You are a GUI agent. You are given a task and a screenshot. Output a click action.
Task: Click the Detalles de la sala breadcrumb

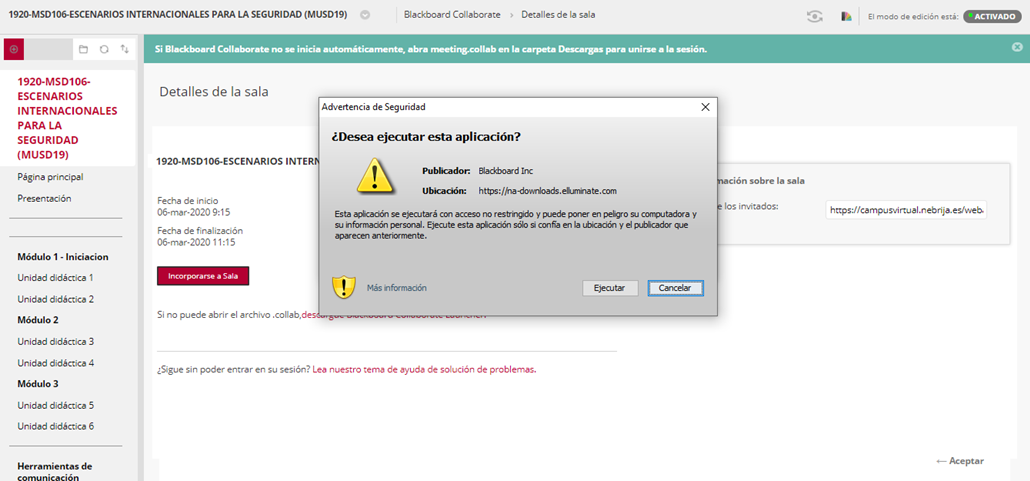click(558, 14)
